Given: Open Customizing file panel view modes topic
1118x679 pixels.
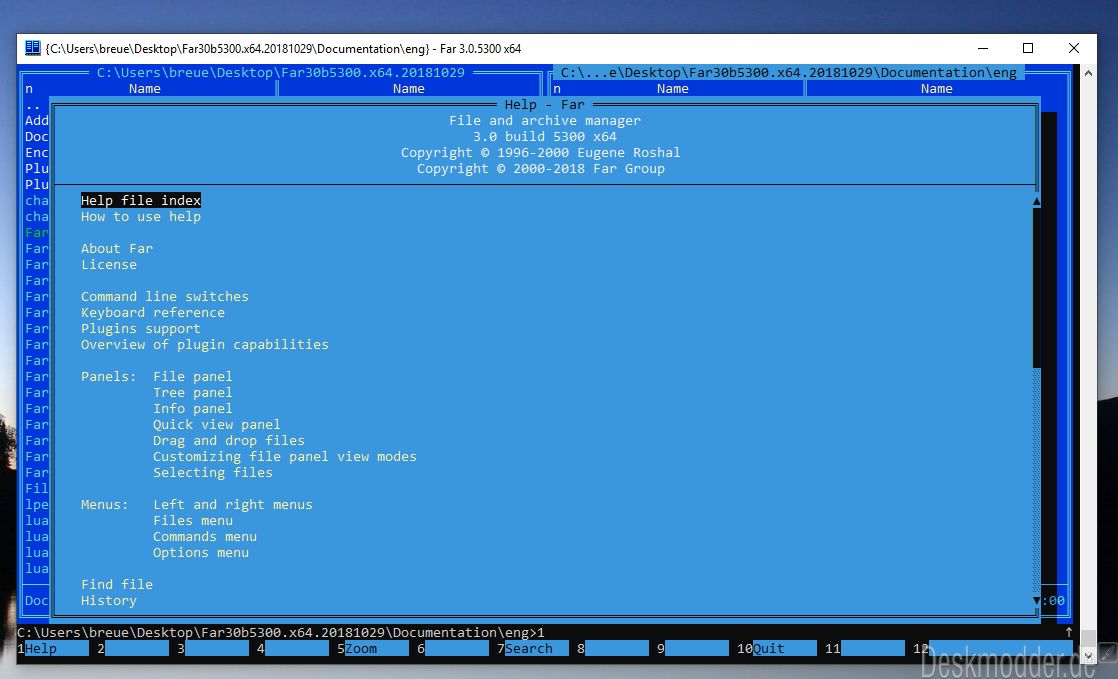Looking at the screenshot, I should (x=284, y=456).
